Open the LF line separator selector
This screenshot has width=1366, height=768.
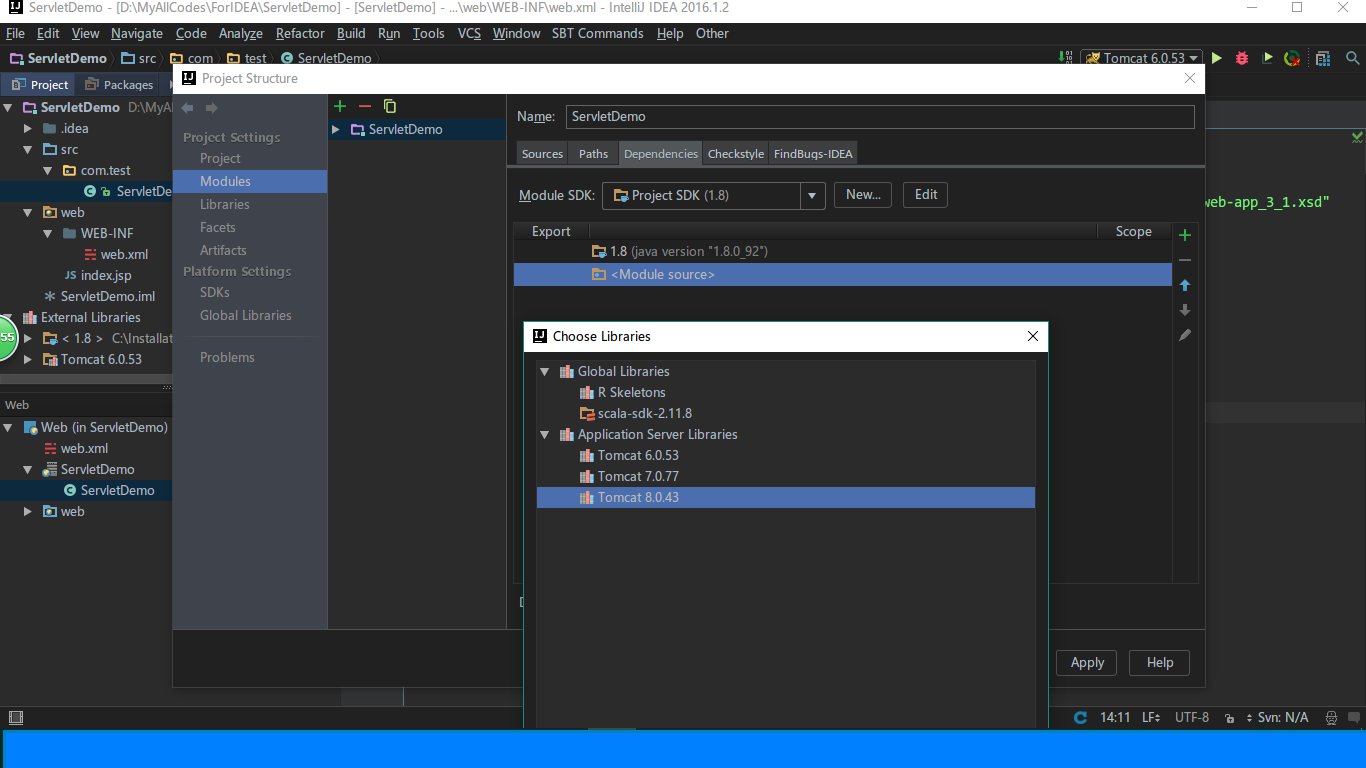pos(1150,718)
